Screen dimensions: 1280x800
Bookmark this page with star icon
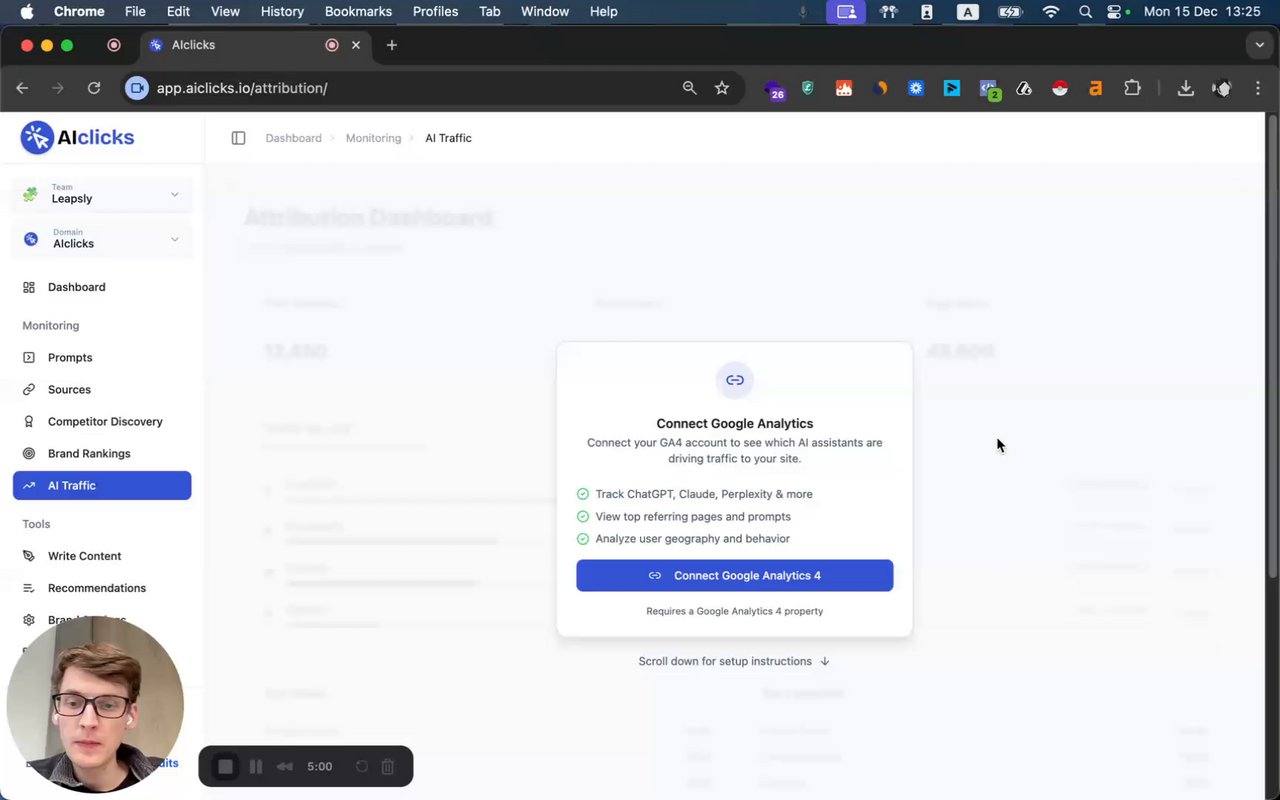point(722,88)
